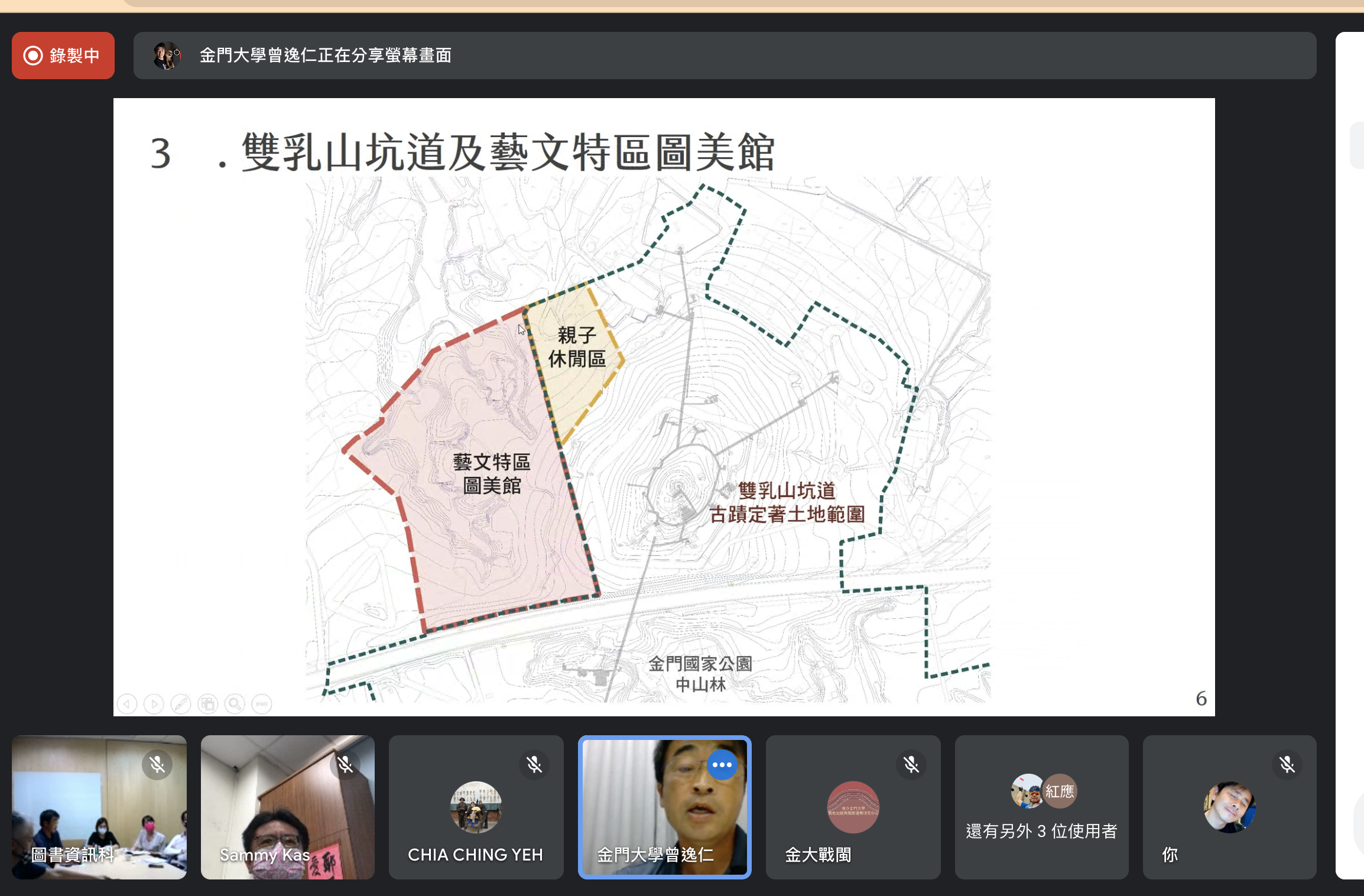Select the CHIA CHING YEH avatar

click(x=476, y=807)
